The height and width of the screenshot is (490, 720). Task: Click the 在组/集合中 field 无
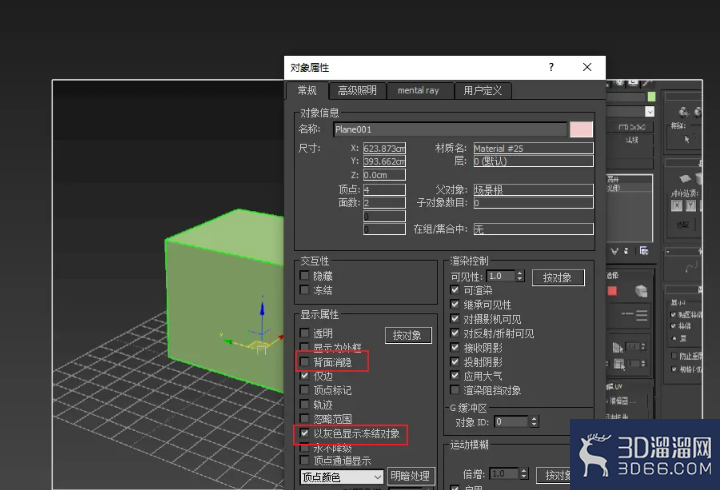pos(534,229)
